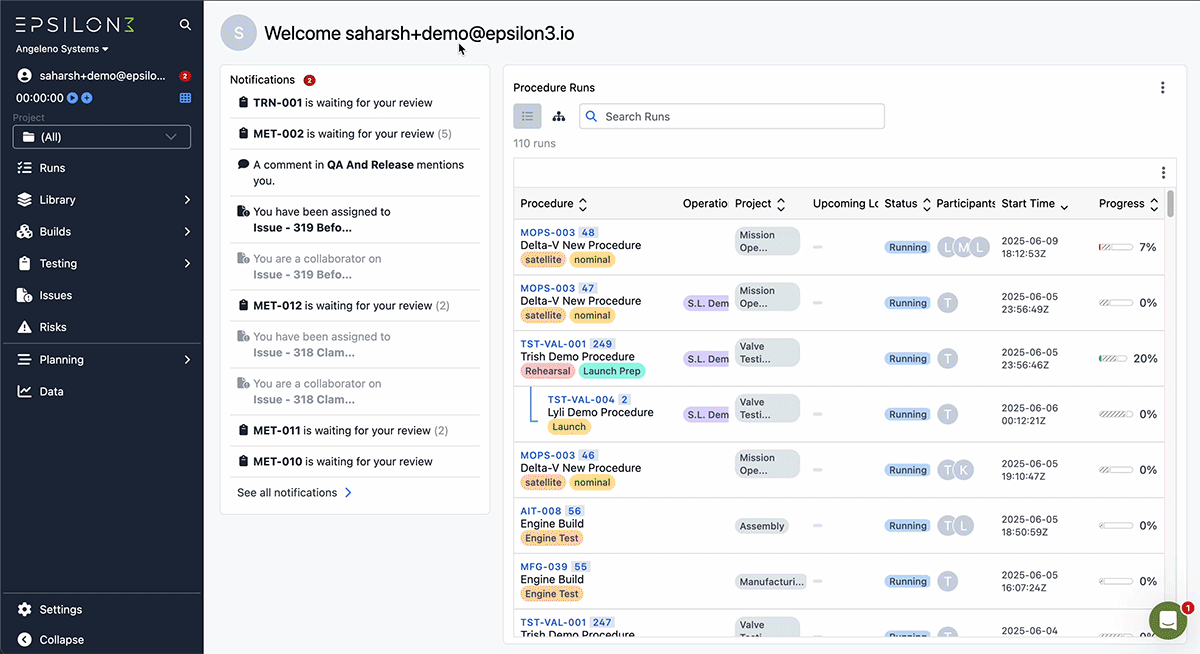Open the red notification badge in sidebar
The image size is (1200, 654).
185,76
